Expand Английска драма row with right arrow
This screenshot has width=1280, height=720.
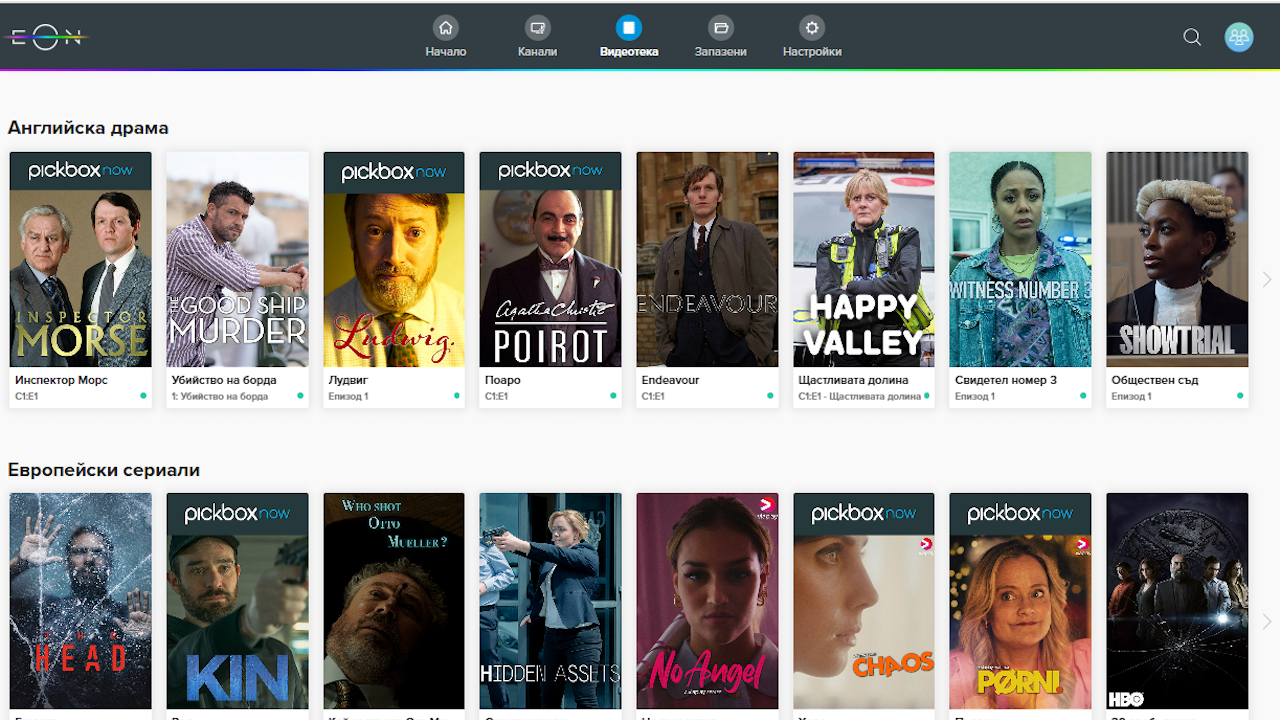pyautogui.click(x=1267, y=280)
